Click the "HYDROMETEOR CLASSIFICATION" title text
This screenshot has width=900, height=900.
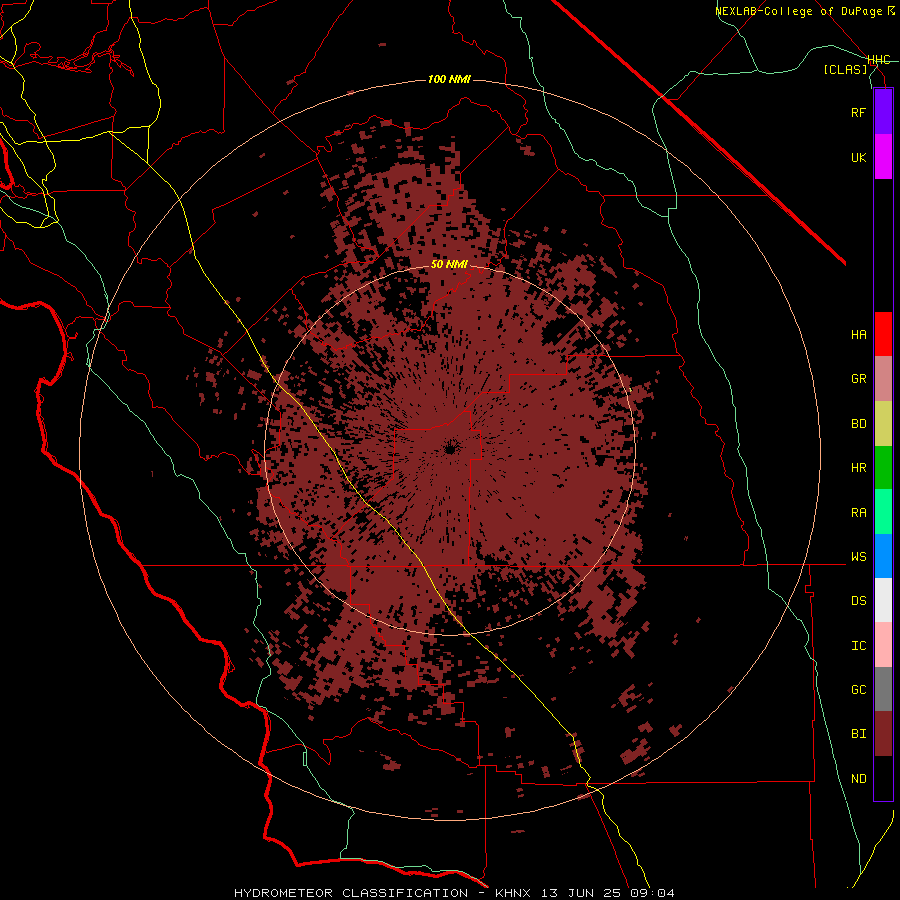point(351,893)
